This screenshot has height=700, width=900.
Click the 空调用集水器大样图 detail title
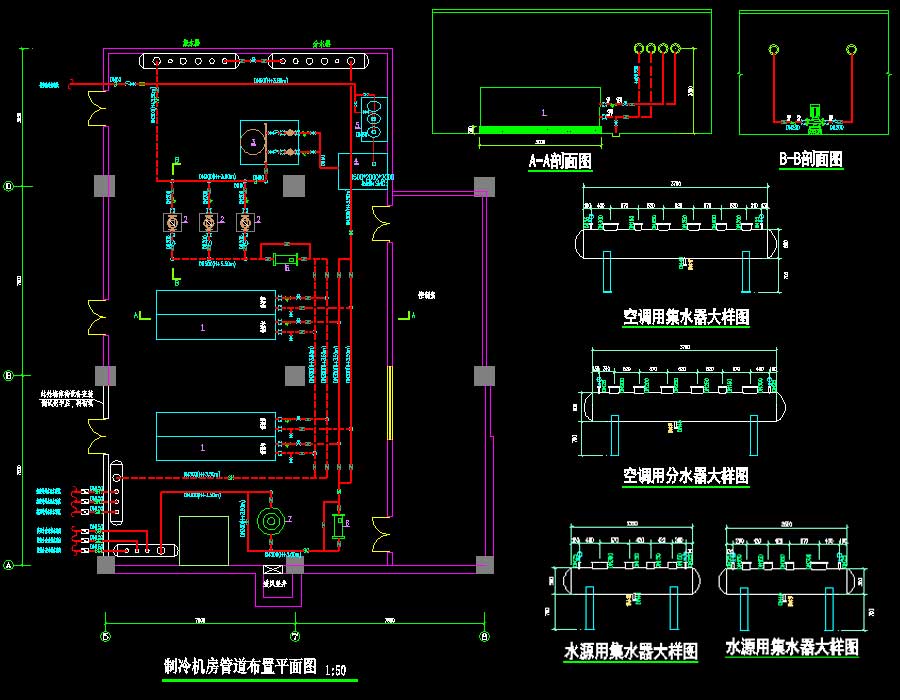click(686, 317)
